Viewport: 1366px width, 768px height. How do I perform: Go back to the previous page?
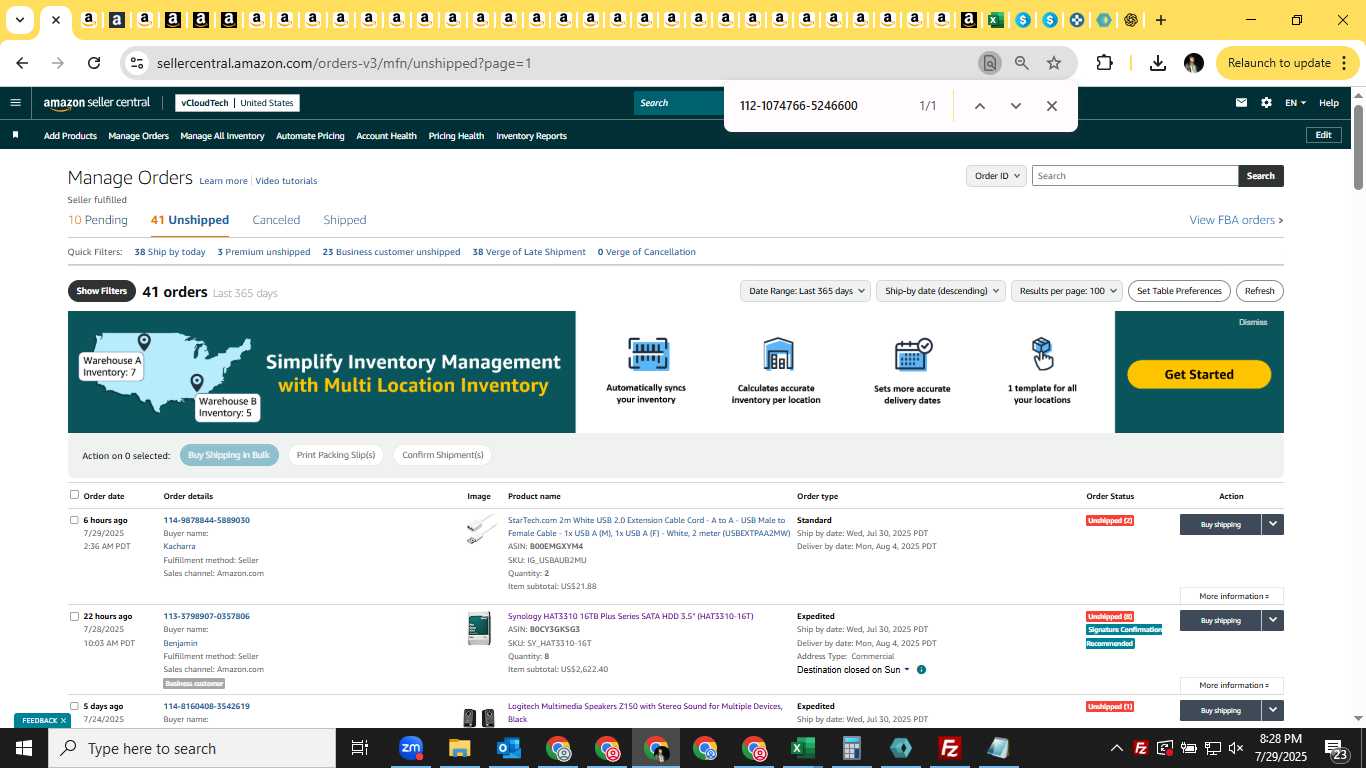pos(22,63)
